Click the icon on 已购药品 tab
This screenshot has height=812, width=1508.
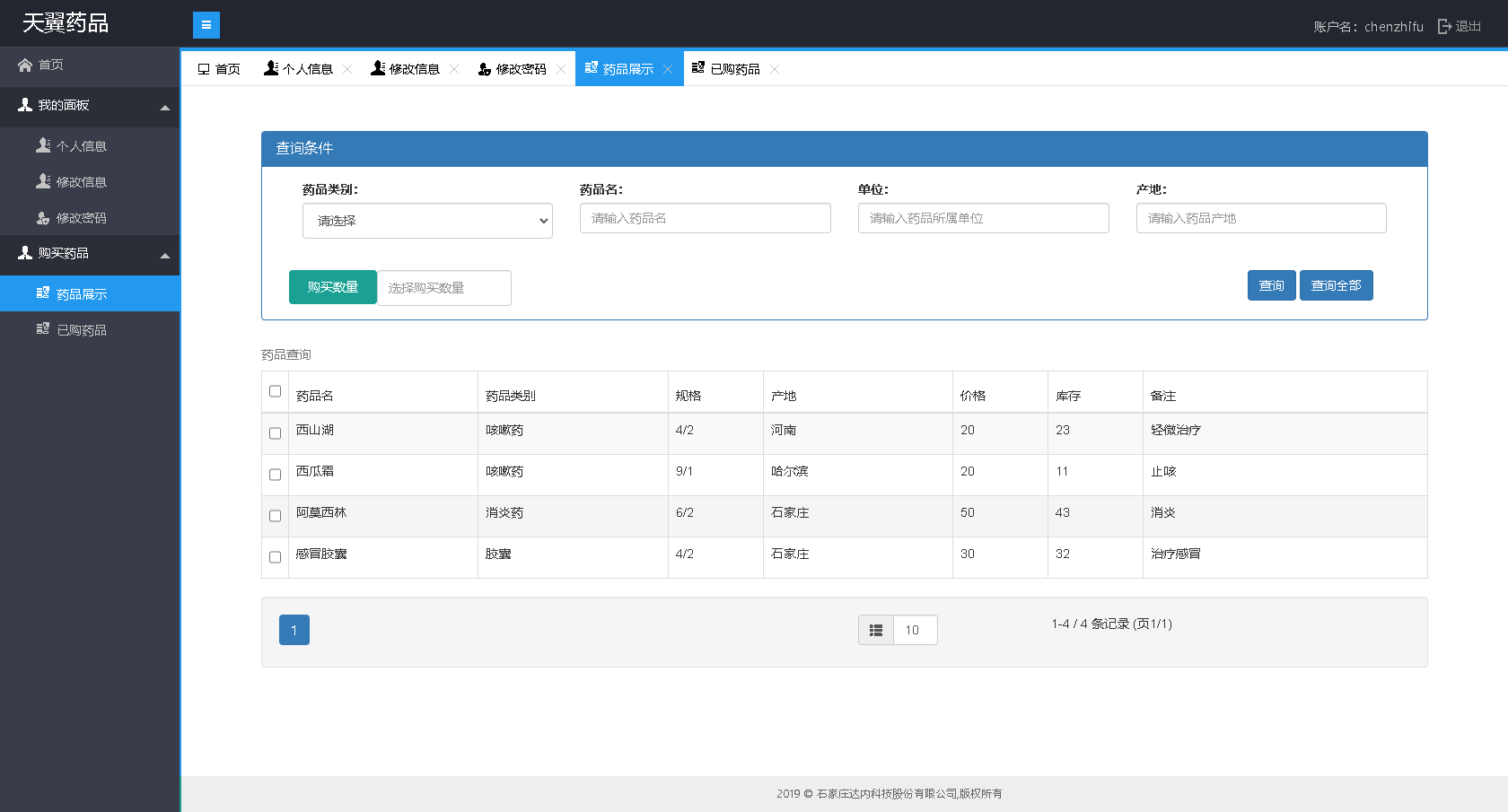tap(698, 68)
